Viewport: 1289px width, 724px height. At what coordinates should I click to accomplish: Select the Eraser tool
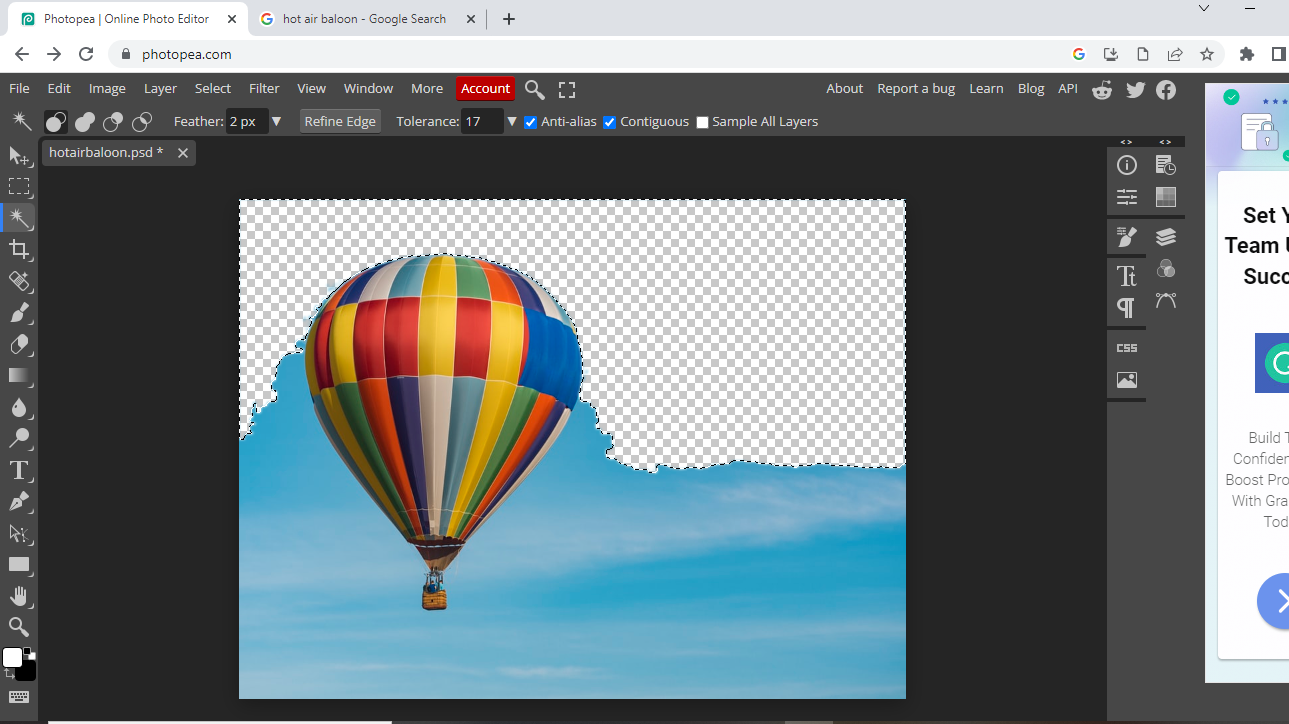19,344
